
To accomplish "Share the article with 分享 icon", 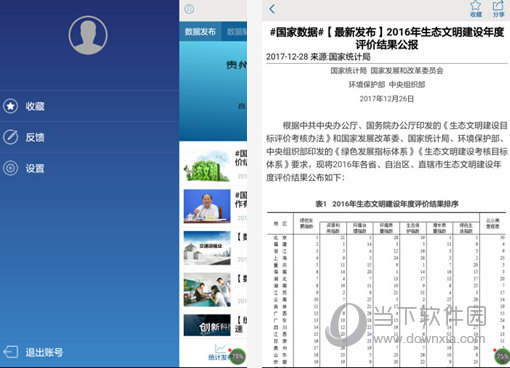I will (498, 9).
